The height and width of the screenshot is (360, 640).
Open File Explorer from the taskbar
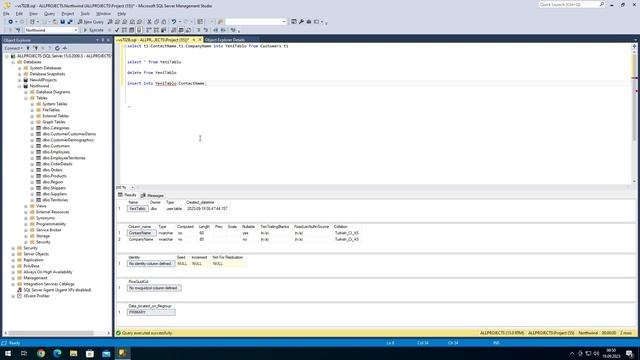click(73, 353)
